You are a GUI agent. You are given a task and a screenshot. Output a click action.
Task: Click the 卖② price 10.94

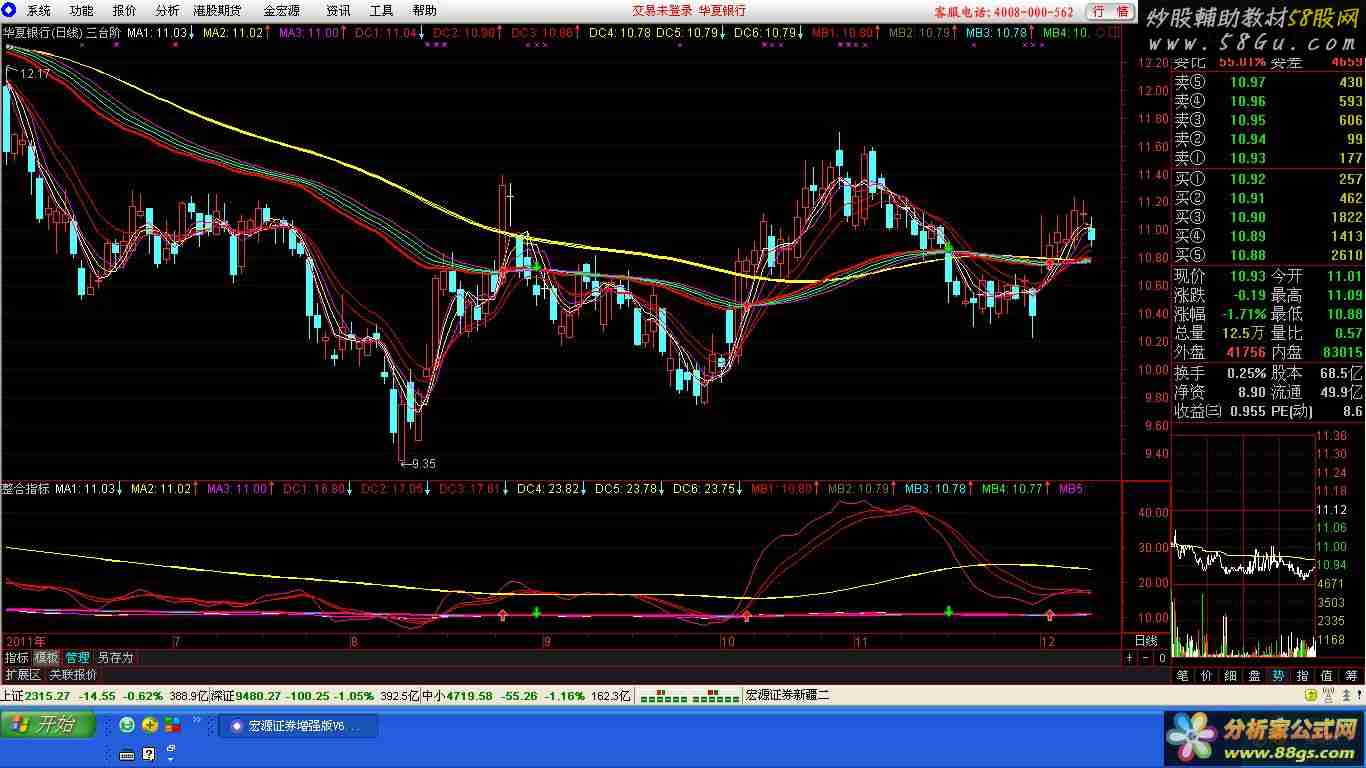point(1247,139)
